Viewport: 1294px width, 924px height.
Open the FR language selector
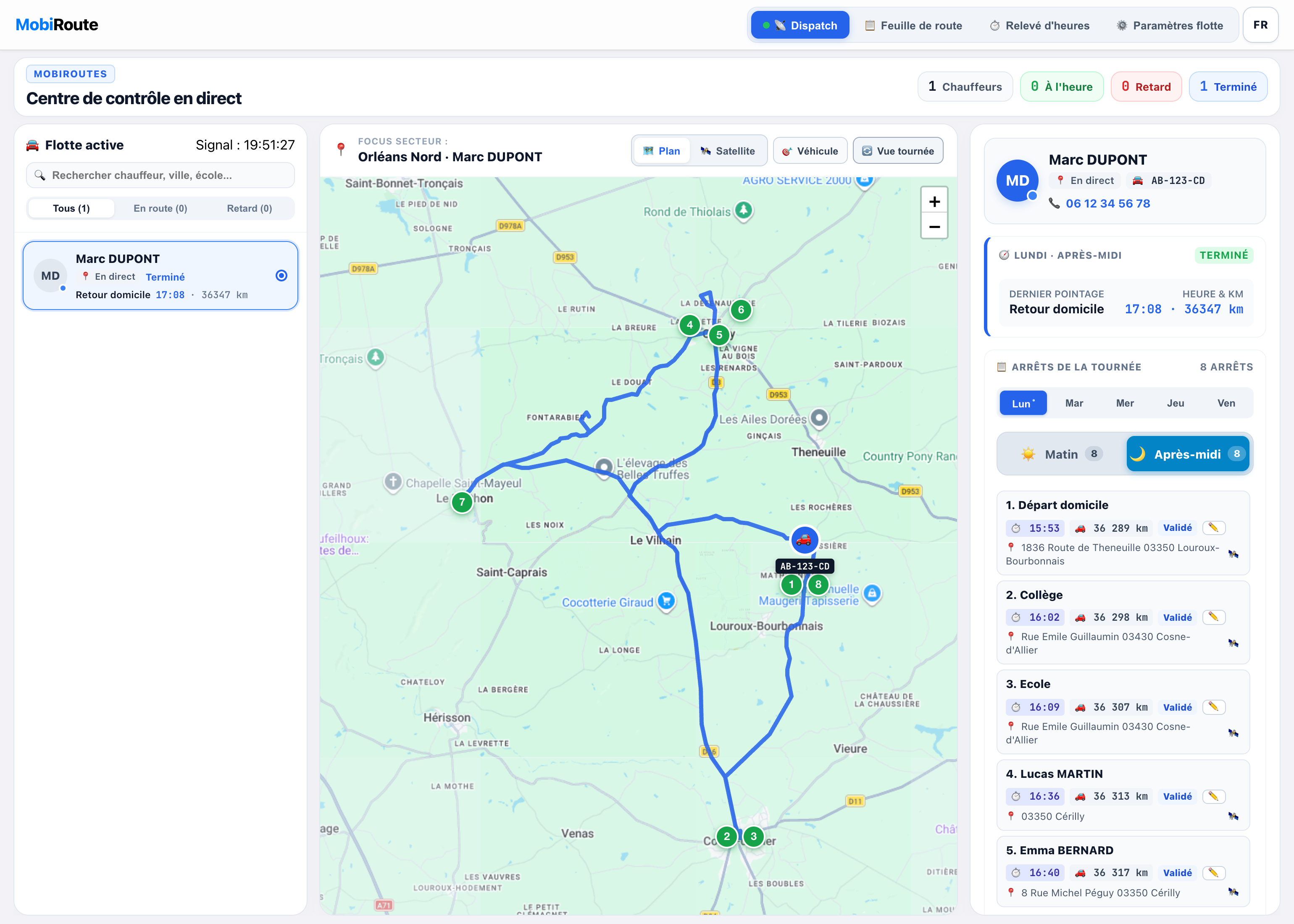tap(1260, 25)
